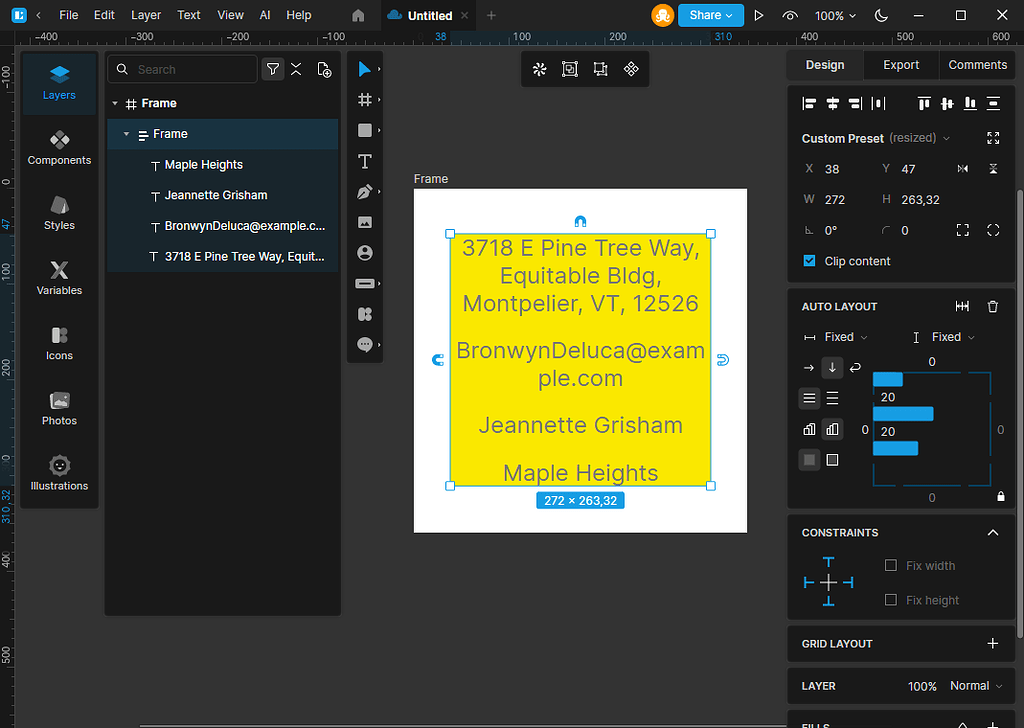Image resolution: width=1024 pixels, height=728 pixels.
Task: Select the Rectangle tool
Action: 365,130
